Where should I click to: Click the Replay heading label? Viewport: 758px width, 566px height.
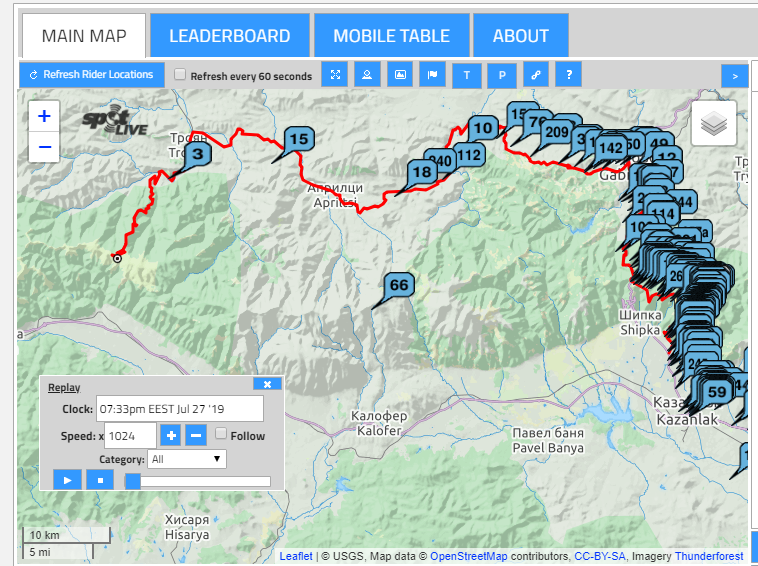pos(64,388)
